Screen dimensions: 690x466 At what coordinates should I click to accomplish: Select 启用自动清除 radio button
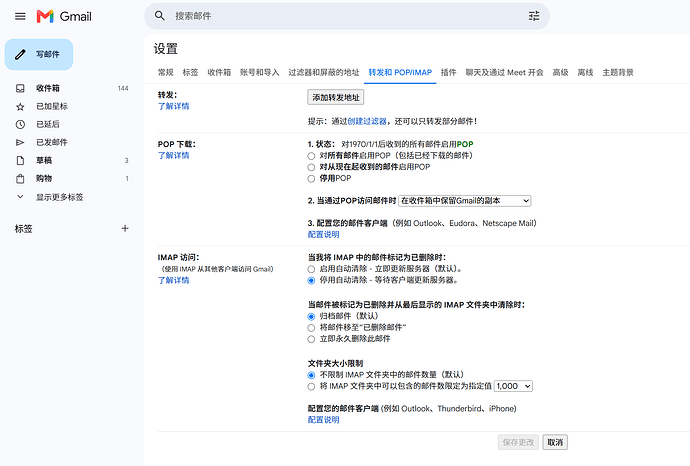[x=311, y=269]
